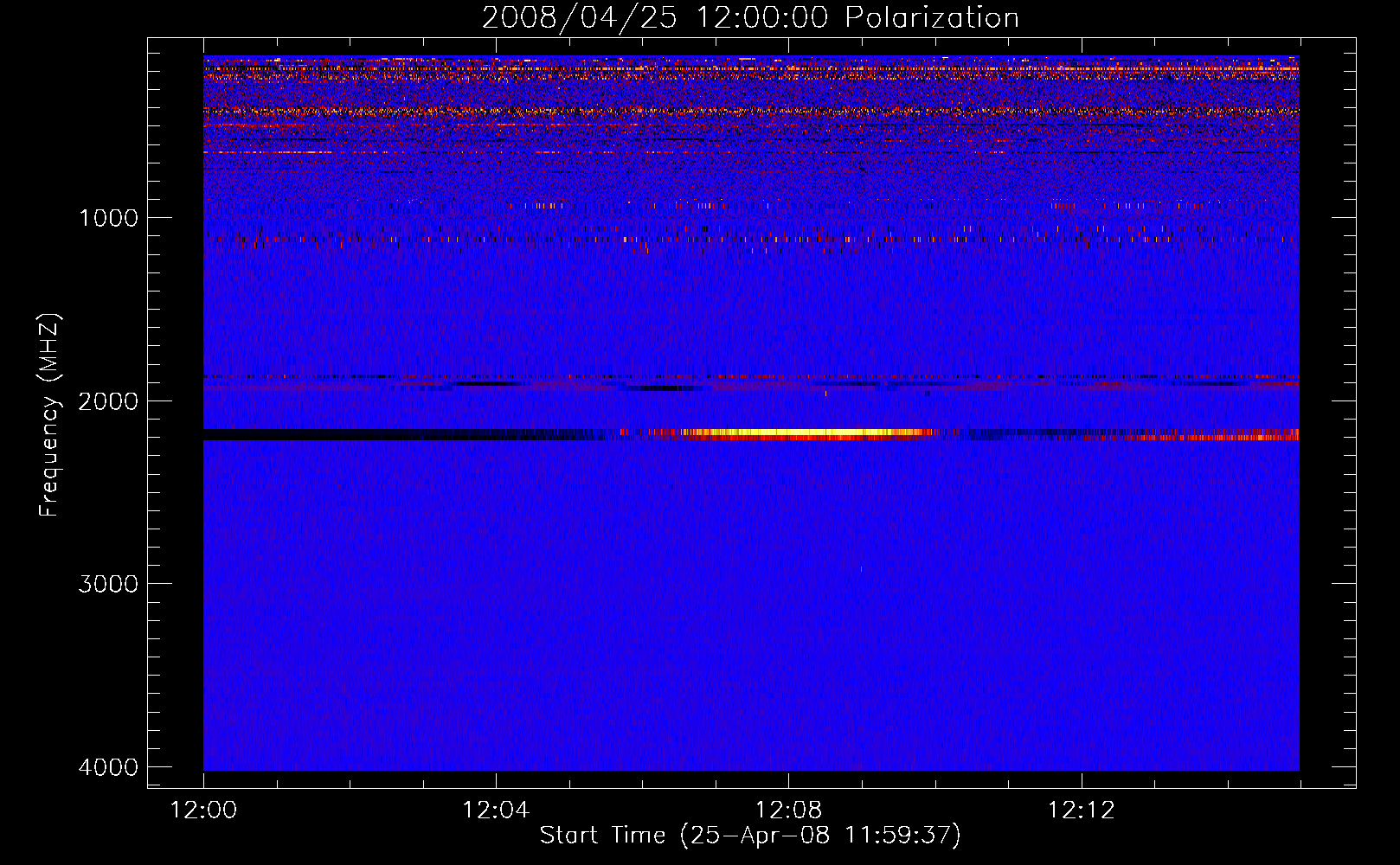1400x865 pixels.
Task: Click the "12:08" time axis label
Action: click(x=788, y=810)
